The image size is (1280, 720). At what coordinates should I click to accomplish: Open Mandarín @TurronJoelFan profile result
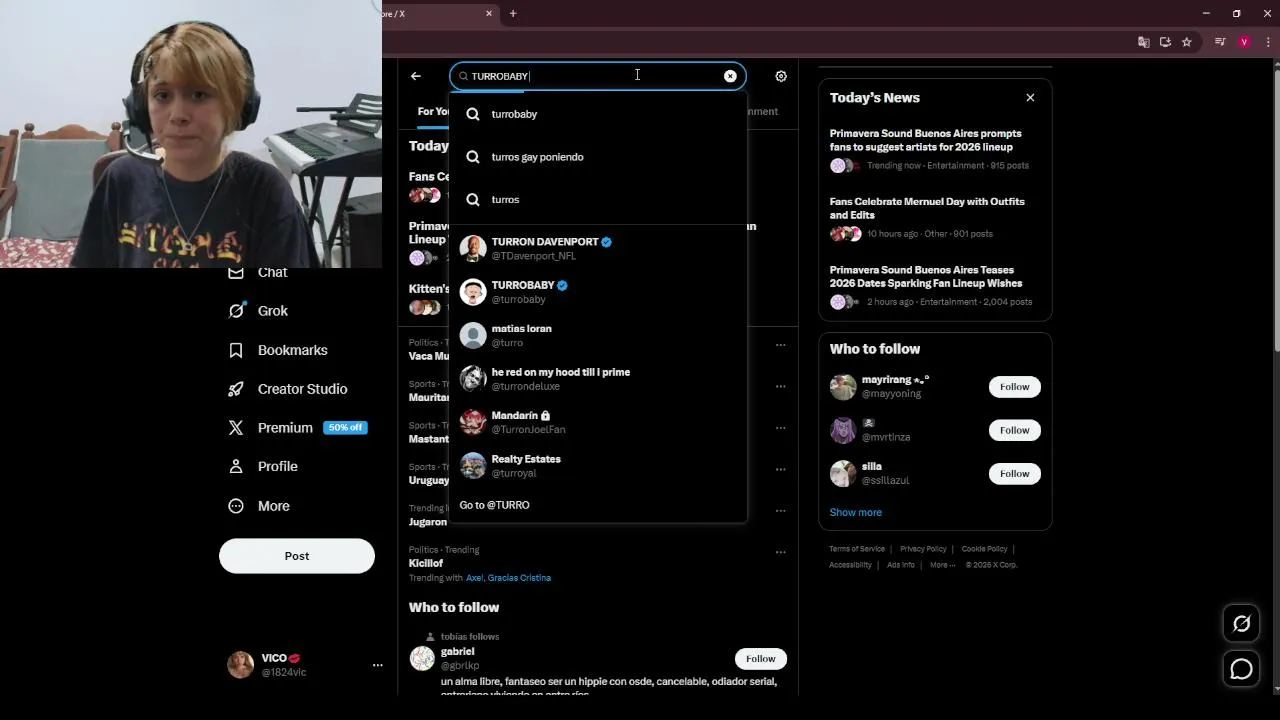(x=598, y=422)
